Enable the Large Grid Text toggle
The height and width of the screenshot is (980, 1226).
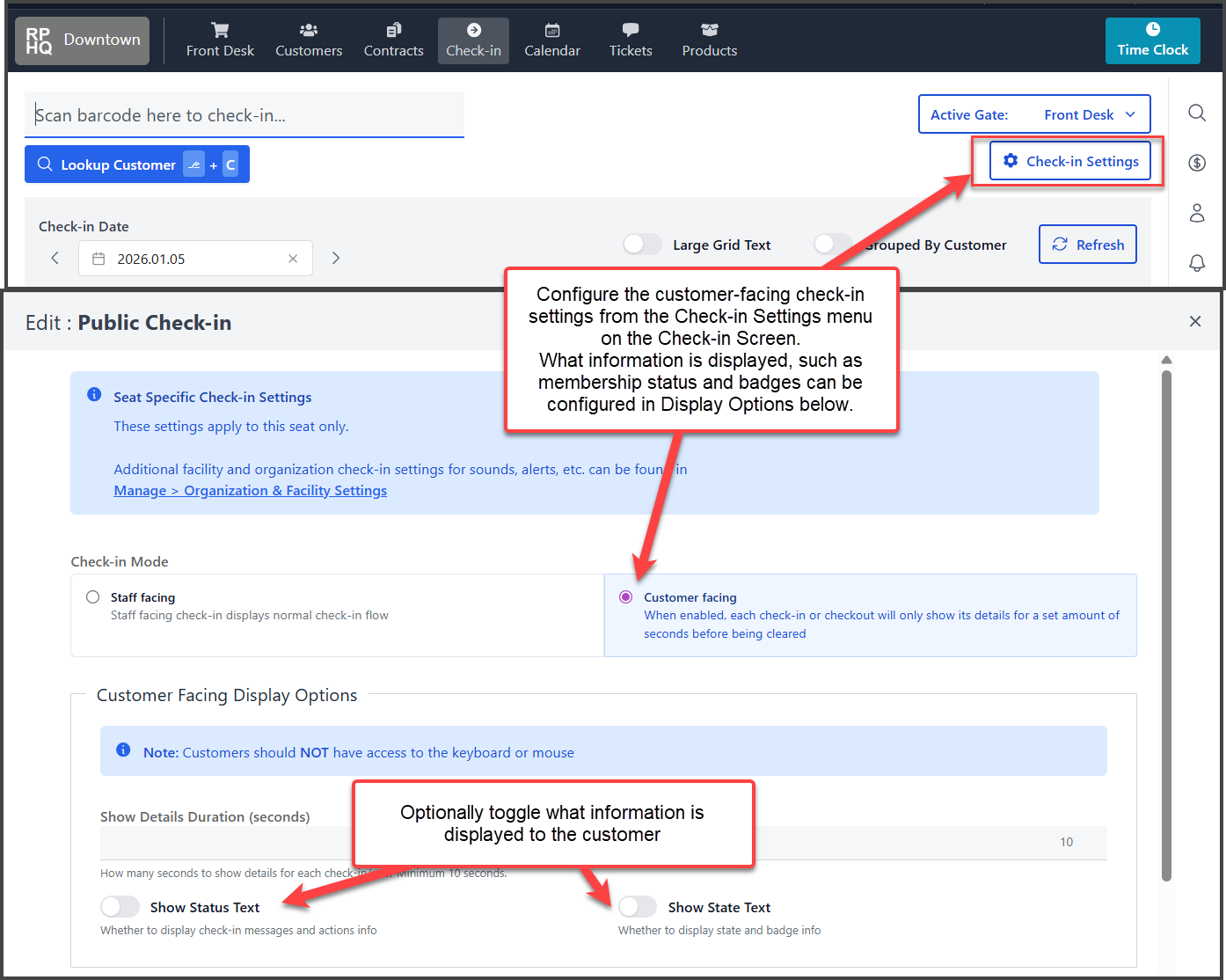pyautogui.click(x=642, y=245)
